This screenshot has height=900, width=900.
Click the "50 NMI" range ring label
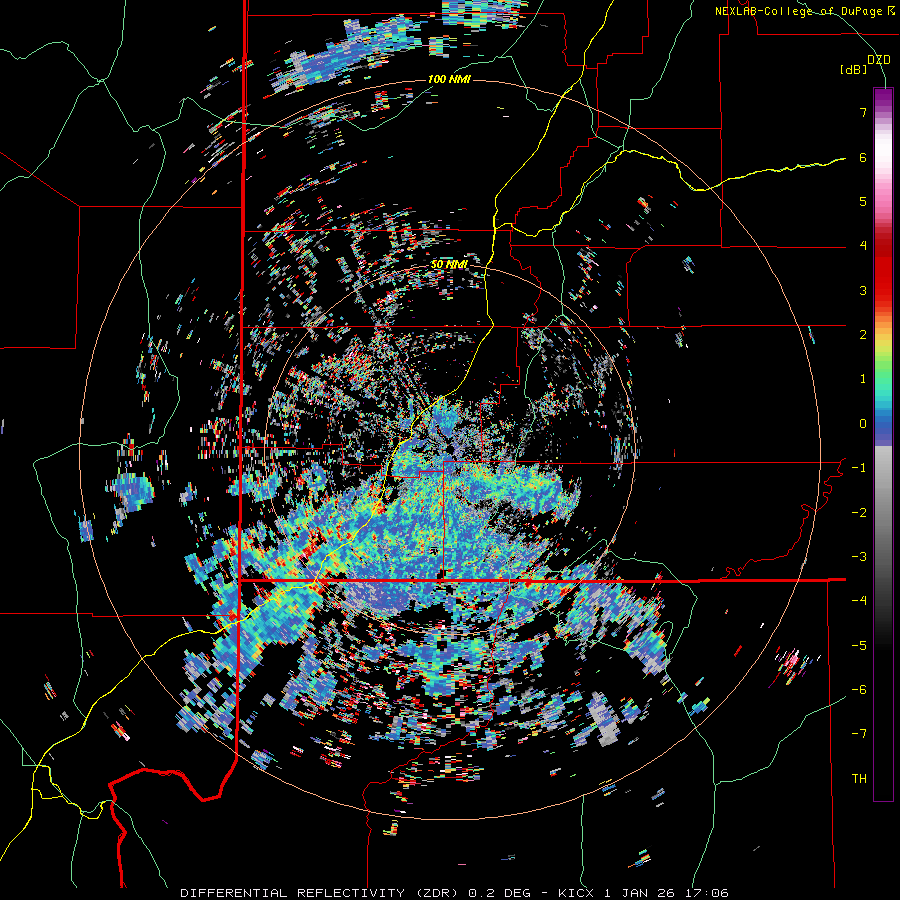click(x=449, y=265)
